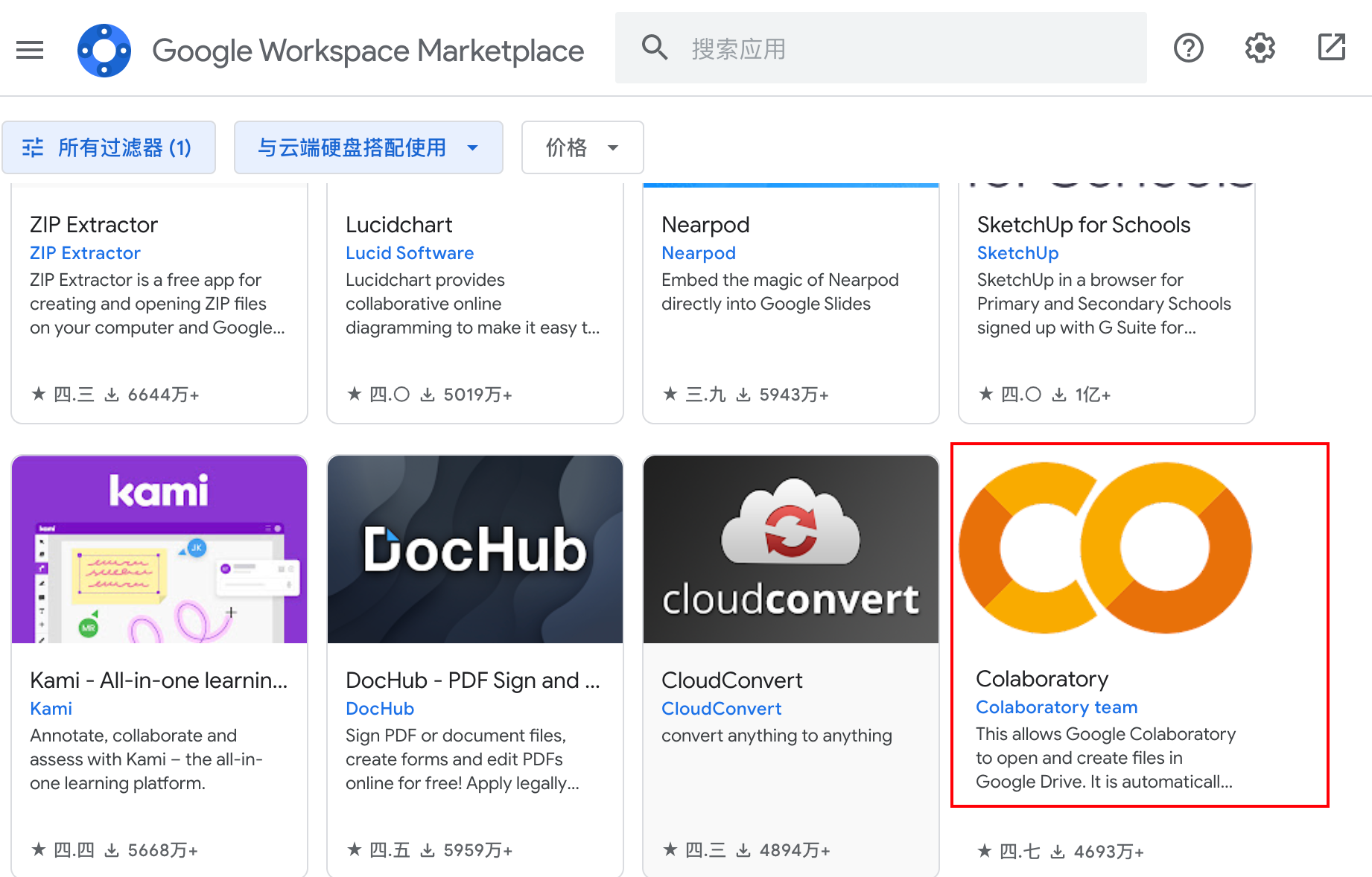Click ZIP Extractor star rating icon
Screen dimensions: 1372x877
pyautogui.click(x=39, y=394)
